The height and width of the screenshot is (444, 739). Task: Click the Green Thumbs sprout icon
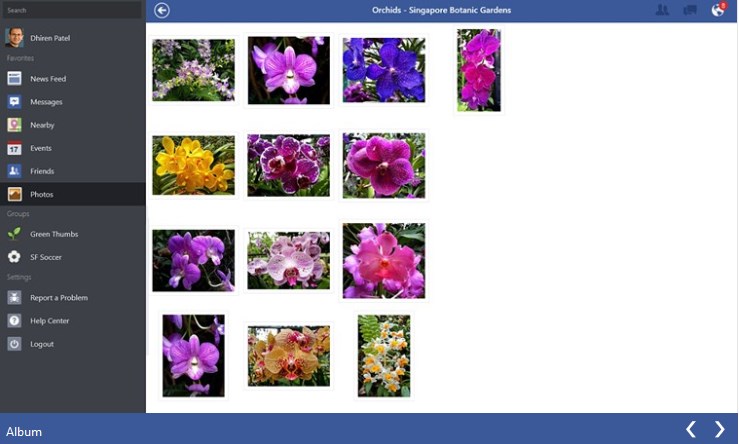pos(14,234)
